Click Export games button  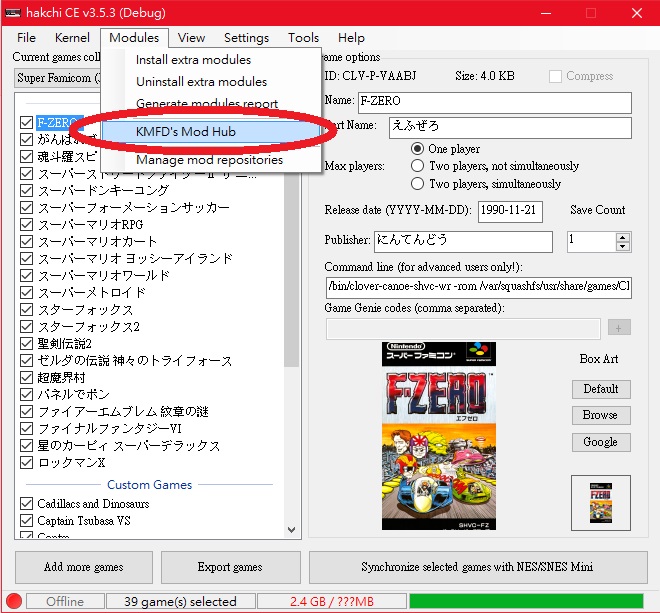coord(230,567)
